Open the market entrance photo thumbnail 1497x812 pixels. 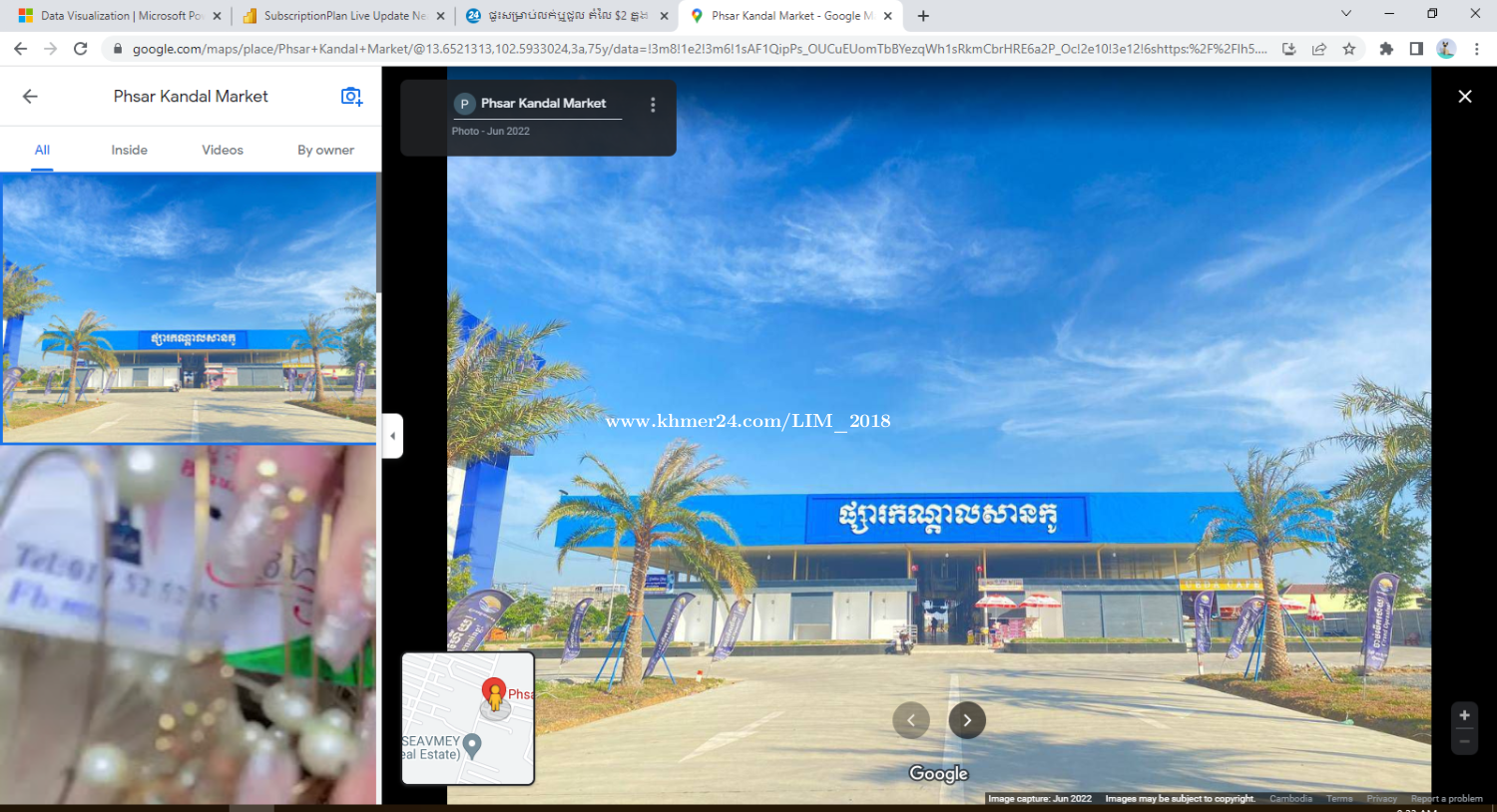point(189,307)
